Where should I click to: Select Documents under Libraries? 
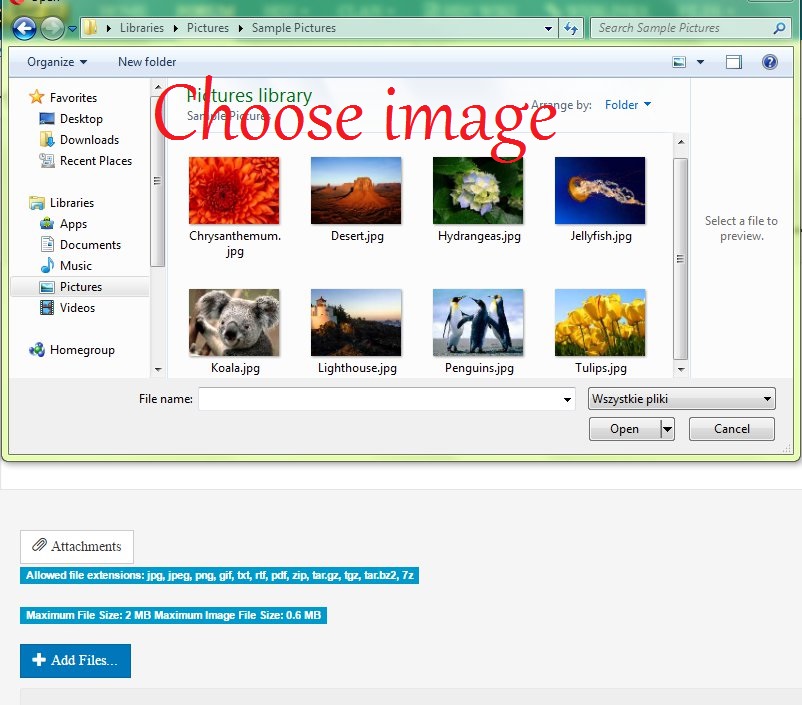pyautogui.click(x=91, y=245)
